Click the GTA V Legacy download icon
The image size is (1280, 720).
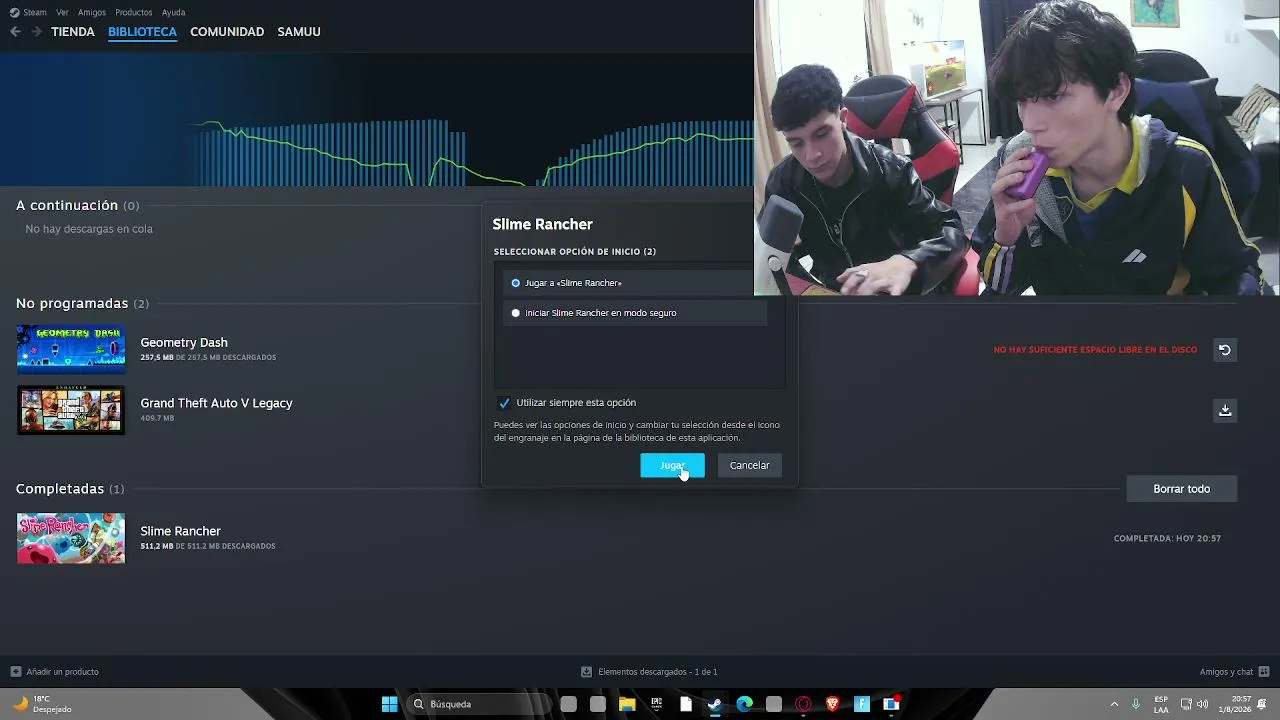point(1225,410)
